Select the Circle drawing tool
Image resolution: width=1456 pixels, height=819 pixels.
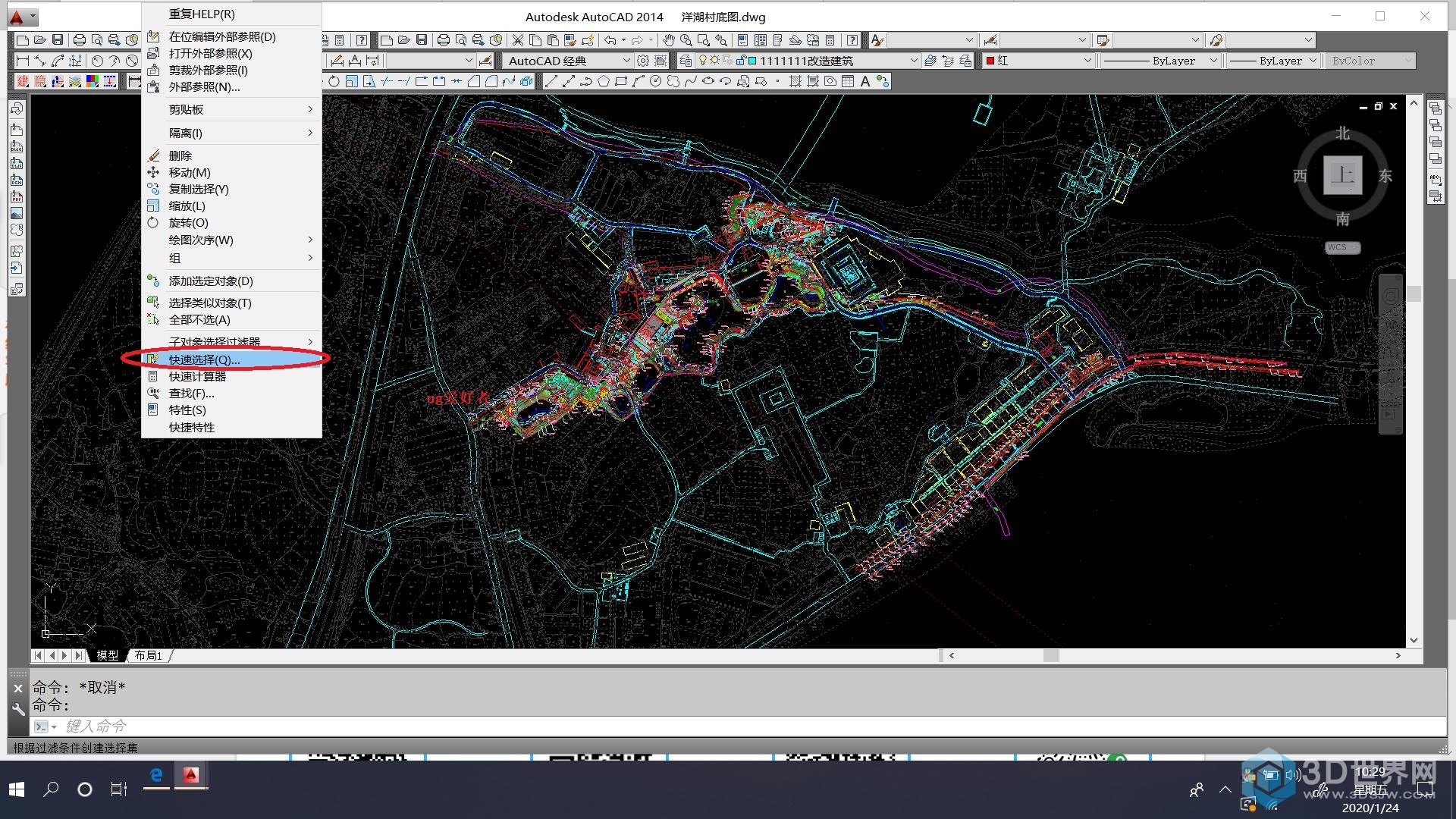[x=656, y=81]
